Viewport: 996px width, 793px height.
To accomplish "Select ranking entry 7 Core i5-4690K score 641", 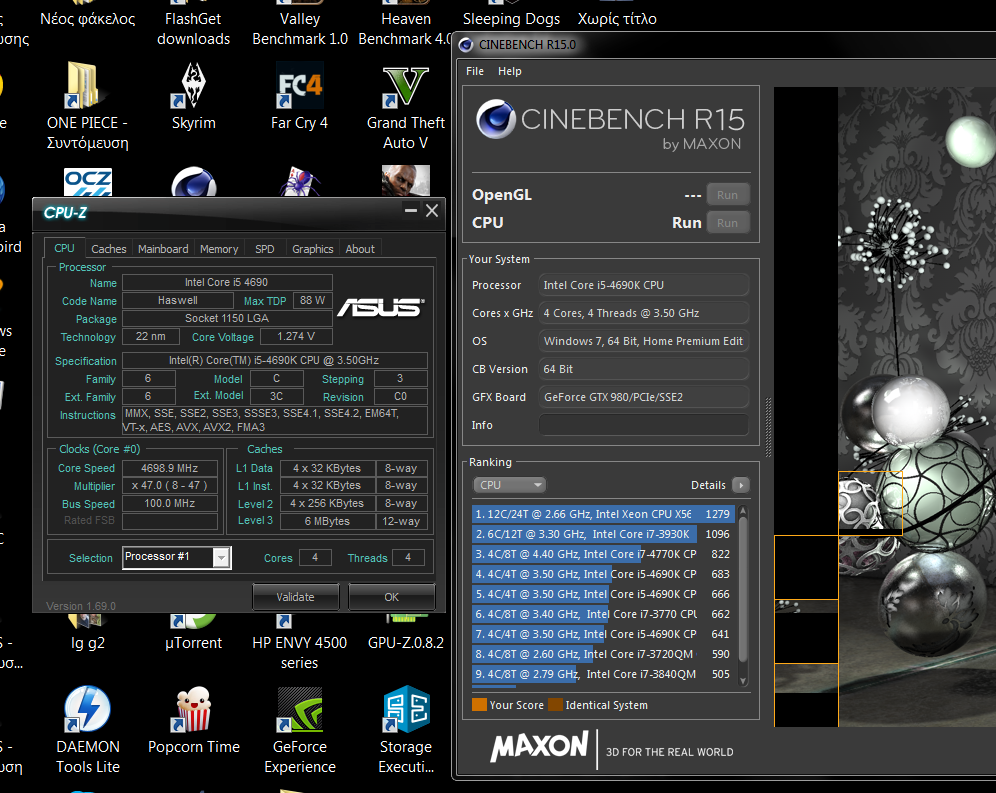I will pyautogui.click(x=603, y=634).
